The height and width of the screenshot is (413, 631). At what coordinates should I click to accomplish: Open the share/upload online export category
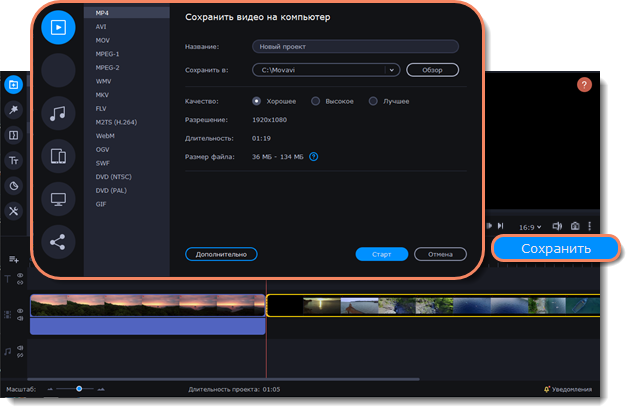(58, 242)
